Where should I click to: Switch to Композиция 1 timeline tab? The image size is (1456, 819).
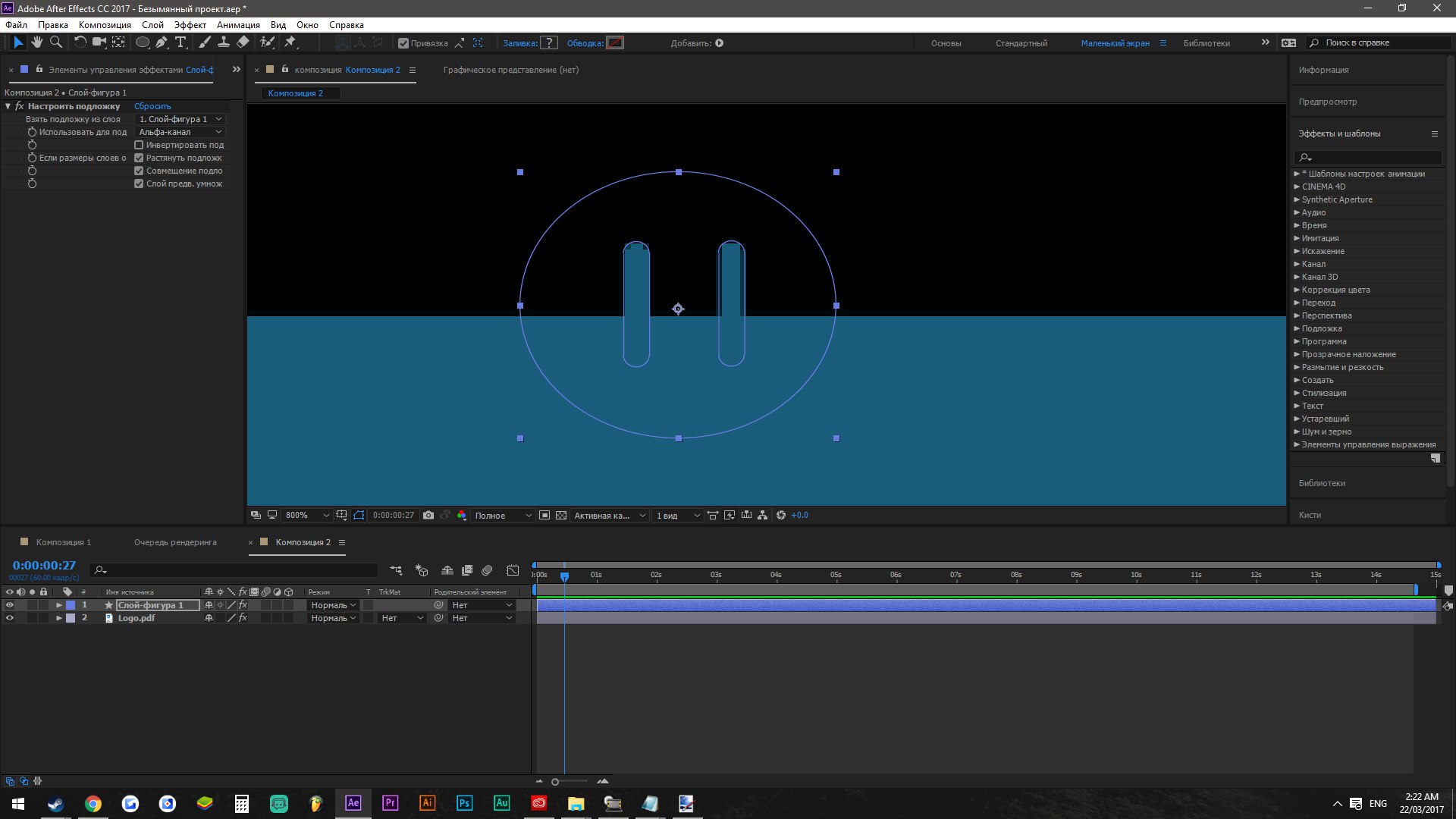[63, 542]
